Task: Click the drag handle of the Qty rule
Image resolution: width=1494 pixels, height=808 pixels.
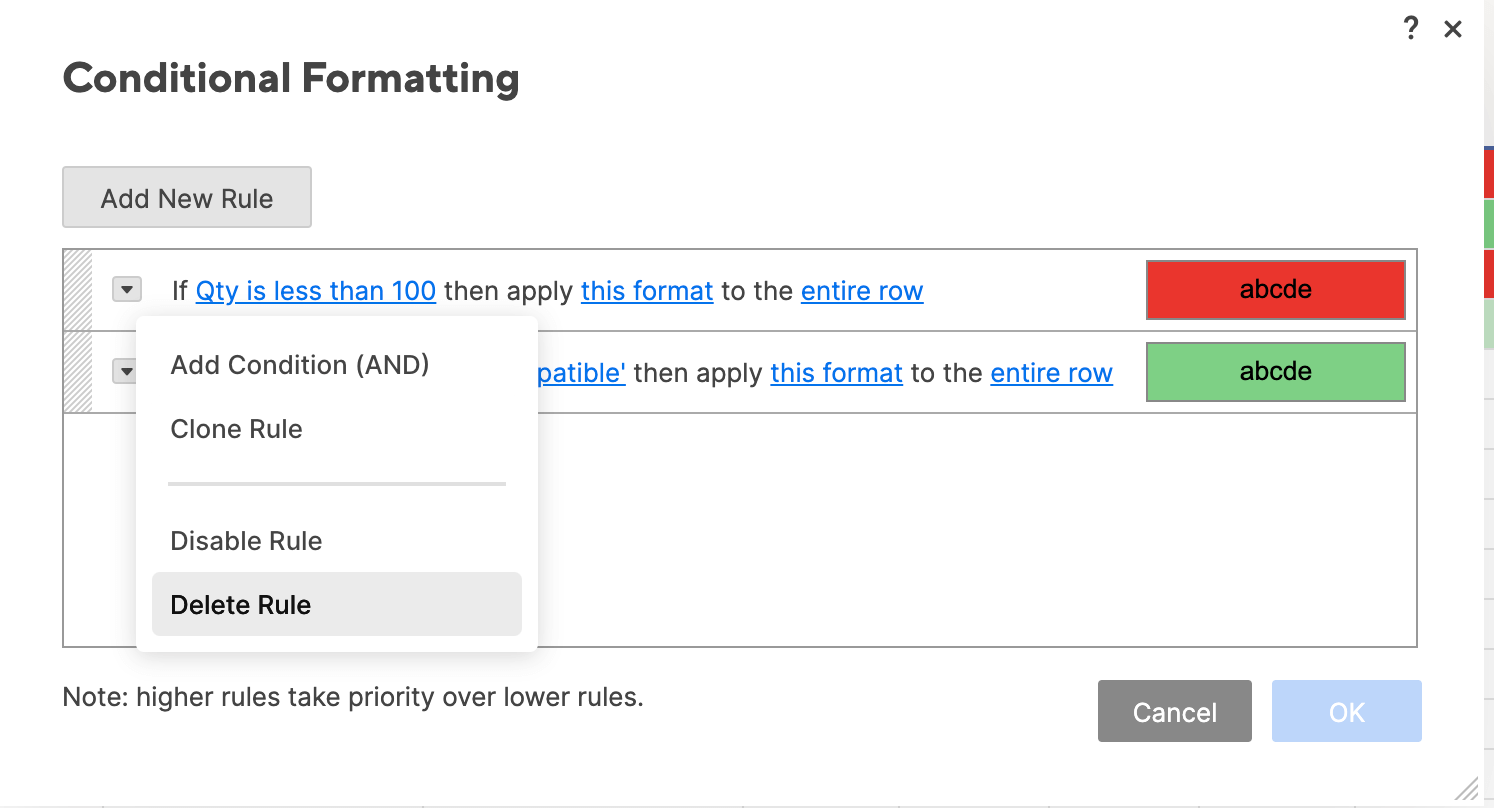Action: point(78,290)
